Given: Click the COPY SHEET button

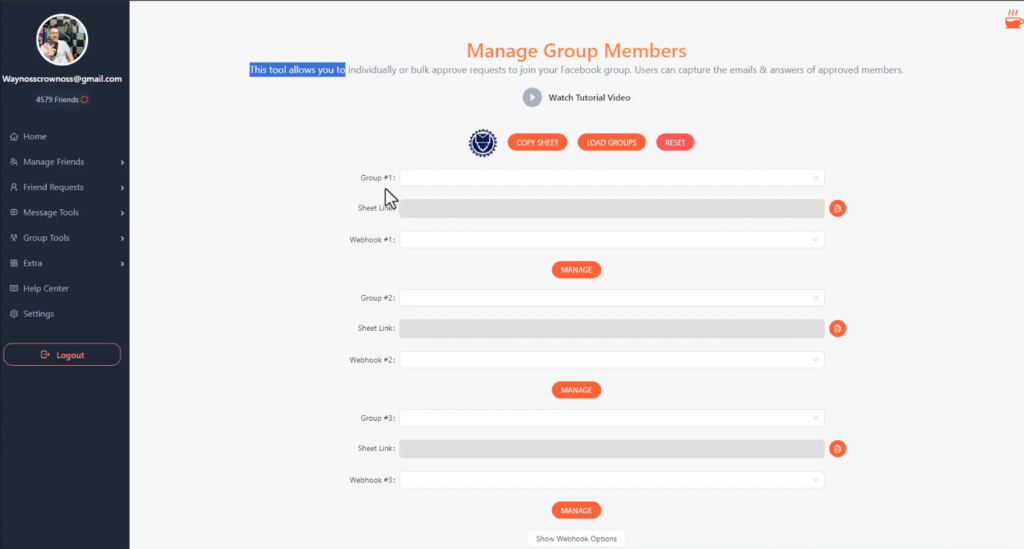Looking at the screenshot, I should [537, 142].
